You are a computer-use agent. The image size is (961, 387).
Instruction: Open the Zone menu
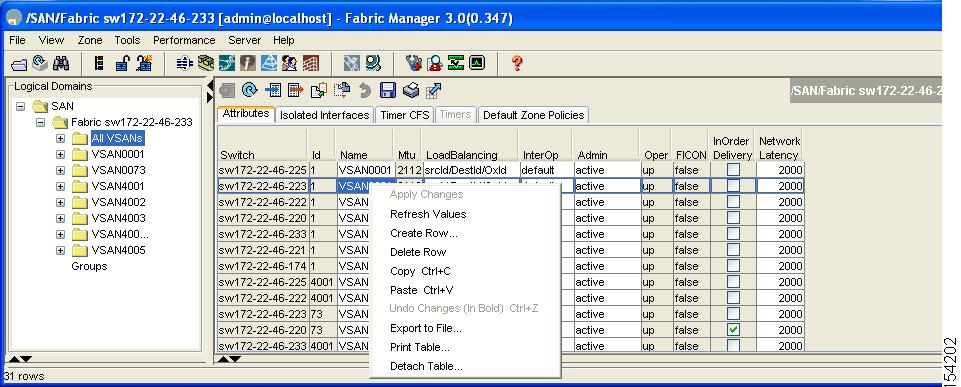[90, 40]
